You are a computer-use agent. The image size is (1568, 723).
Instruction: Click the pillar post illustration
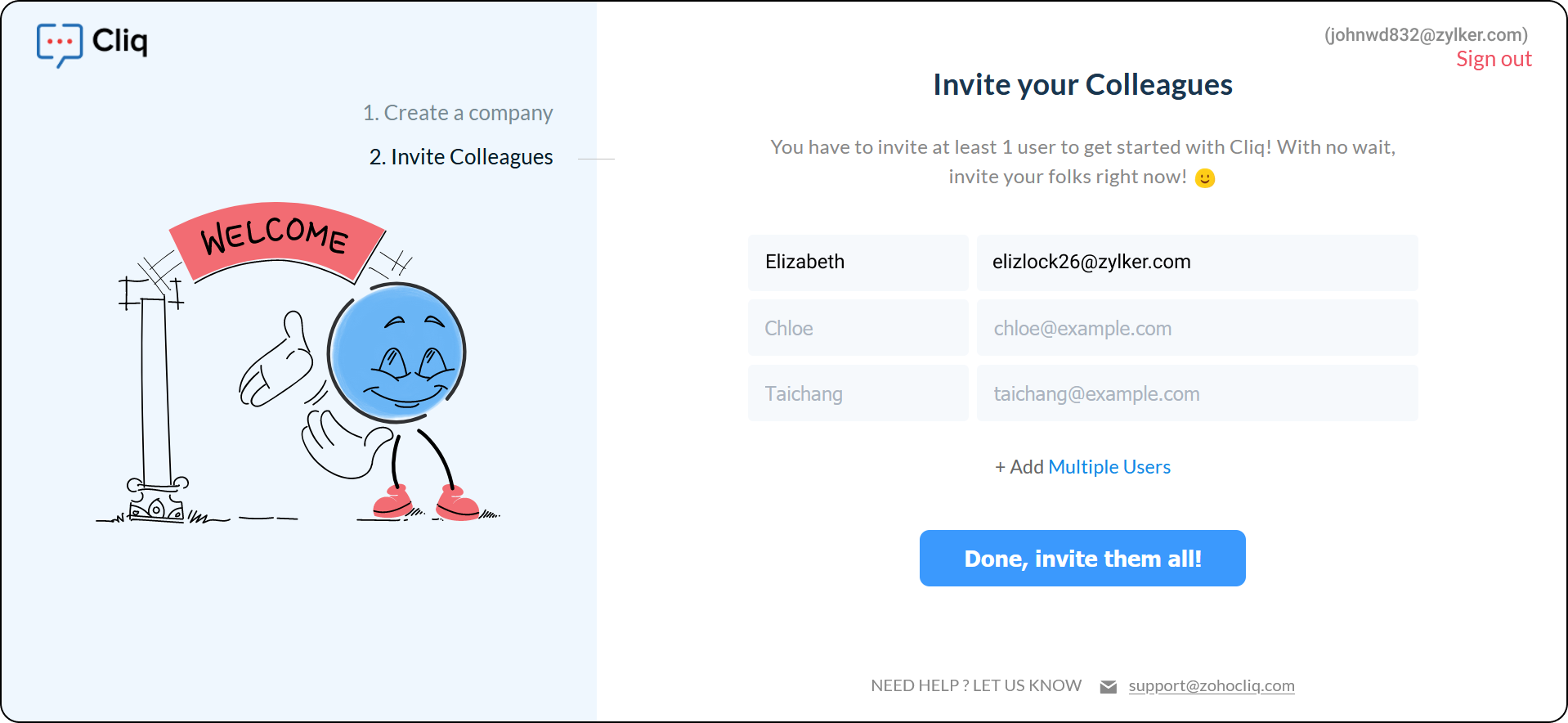point(155,393)
